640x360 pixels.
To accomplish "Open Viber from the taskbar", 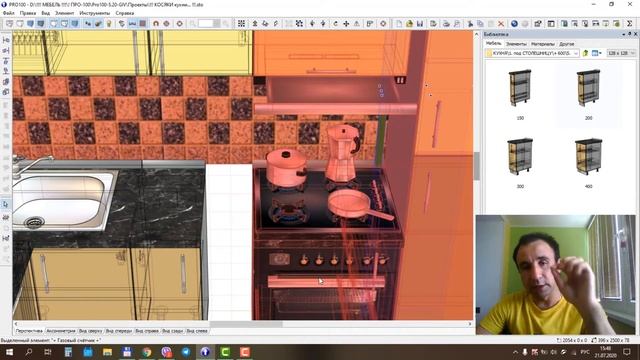I will (166, 352).
